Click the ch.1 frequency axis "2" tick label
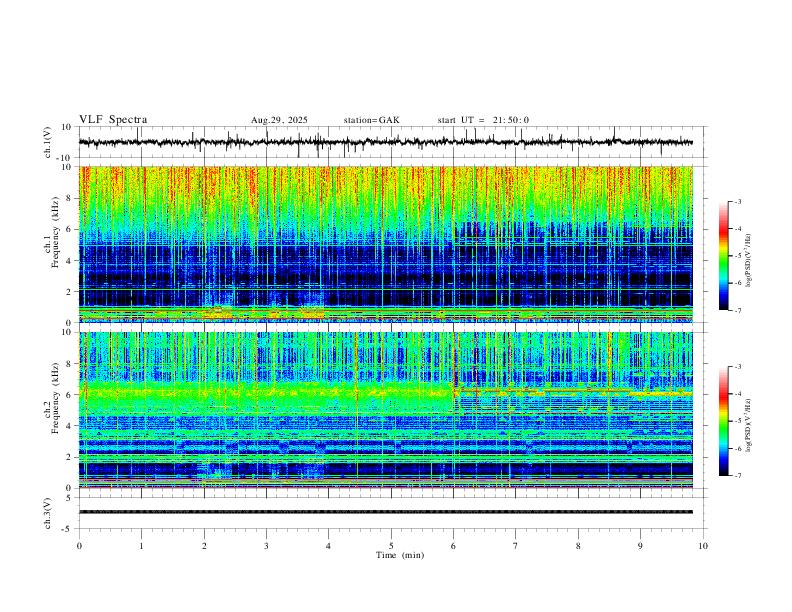 pos(70,292)
